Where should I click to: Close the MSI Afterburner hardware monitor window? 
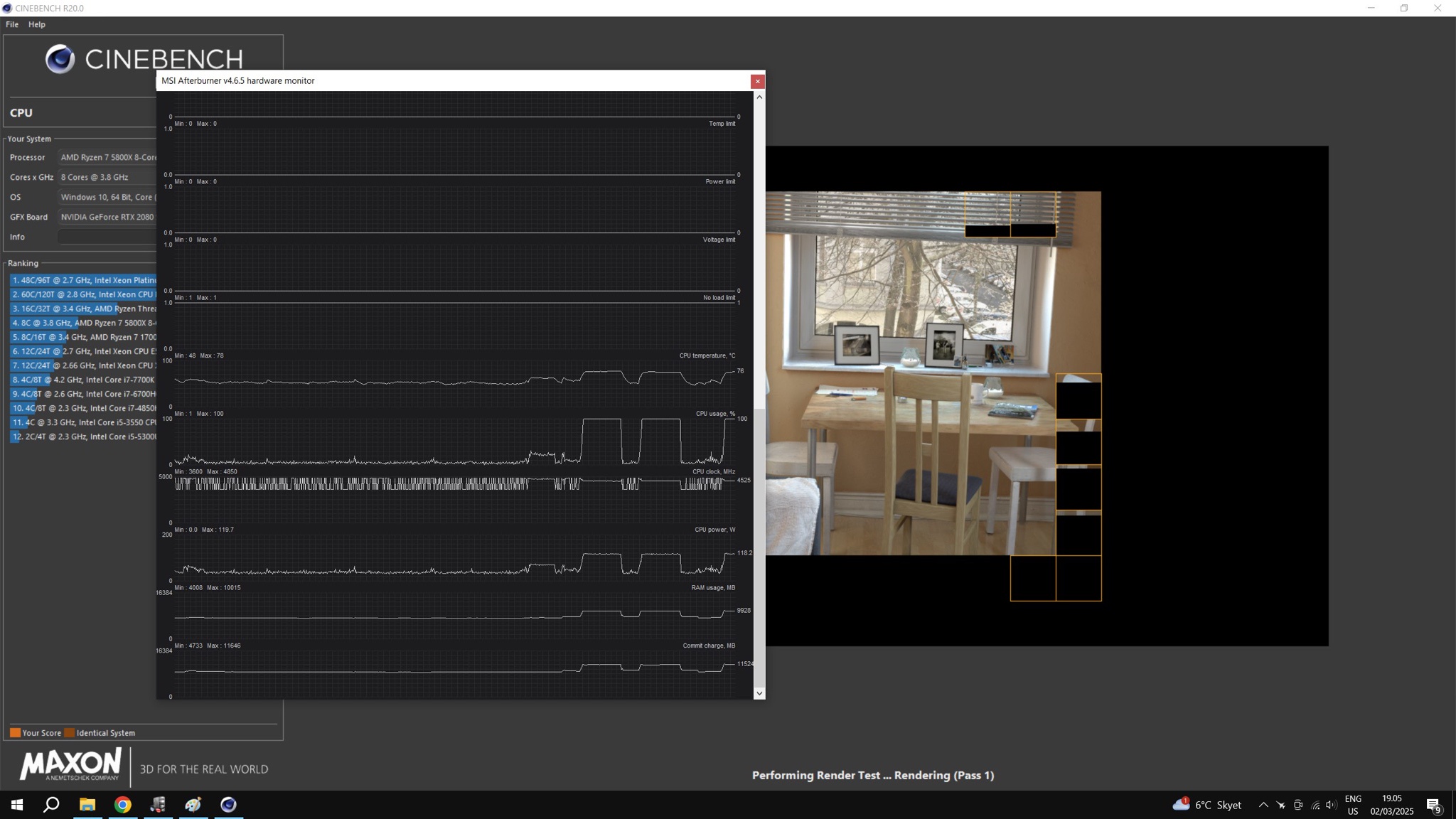[x=758, y=81]
